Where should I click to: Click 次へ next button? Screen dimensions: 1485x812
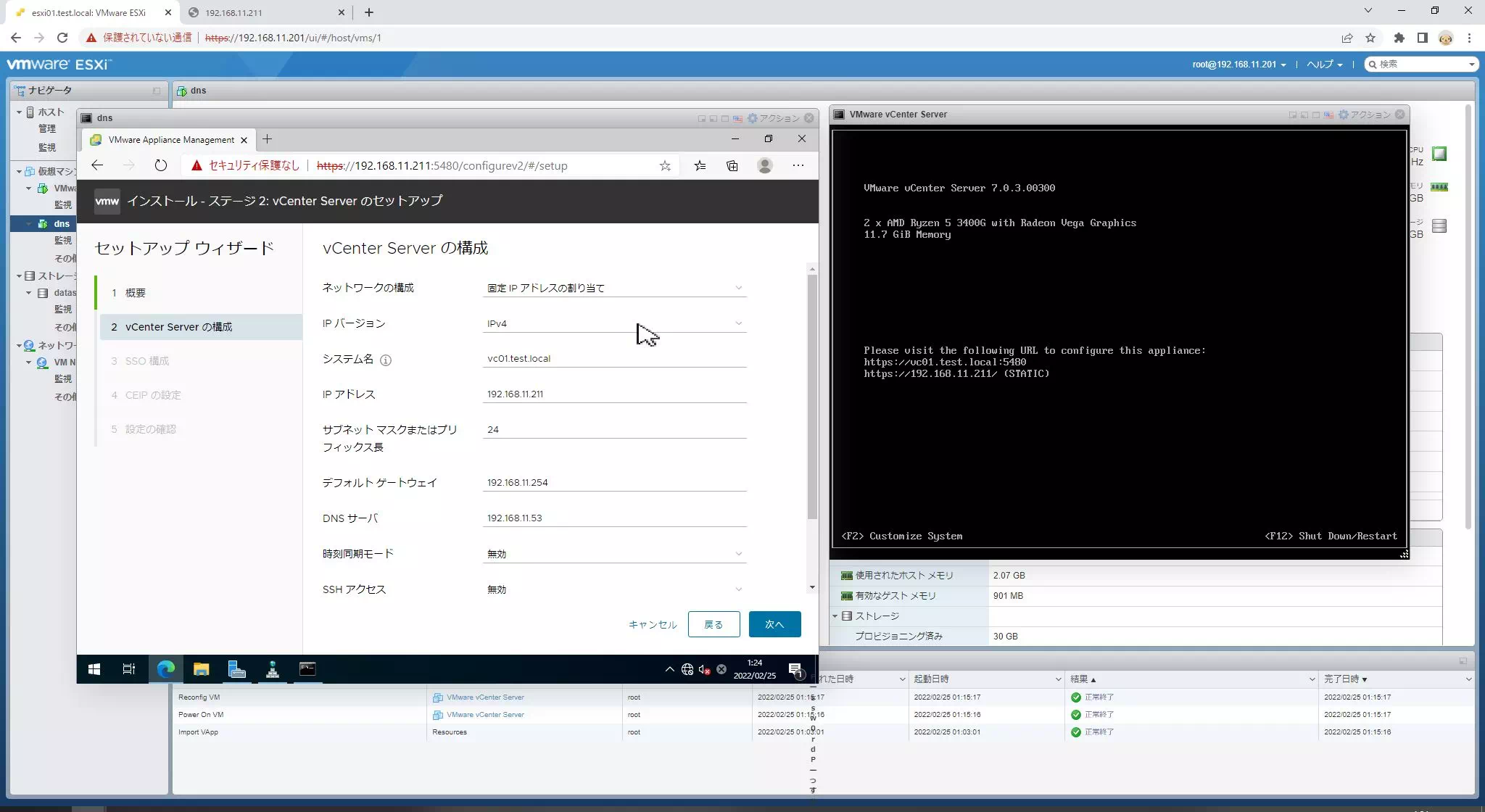pos(774,624)
